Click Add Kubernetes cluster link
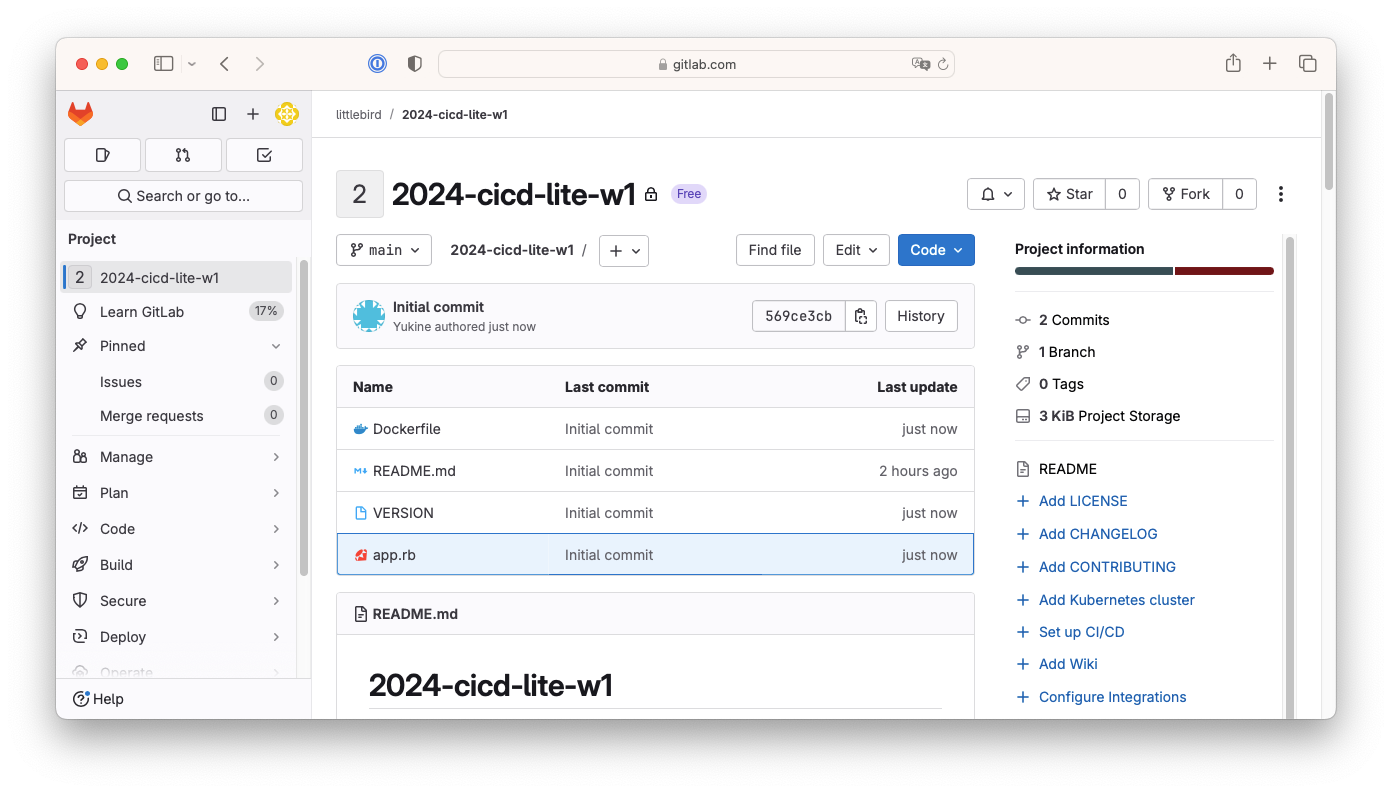 [1117, 600]
